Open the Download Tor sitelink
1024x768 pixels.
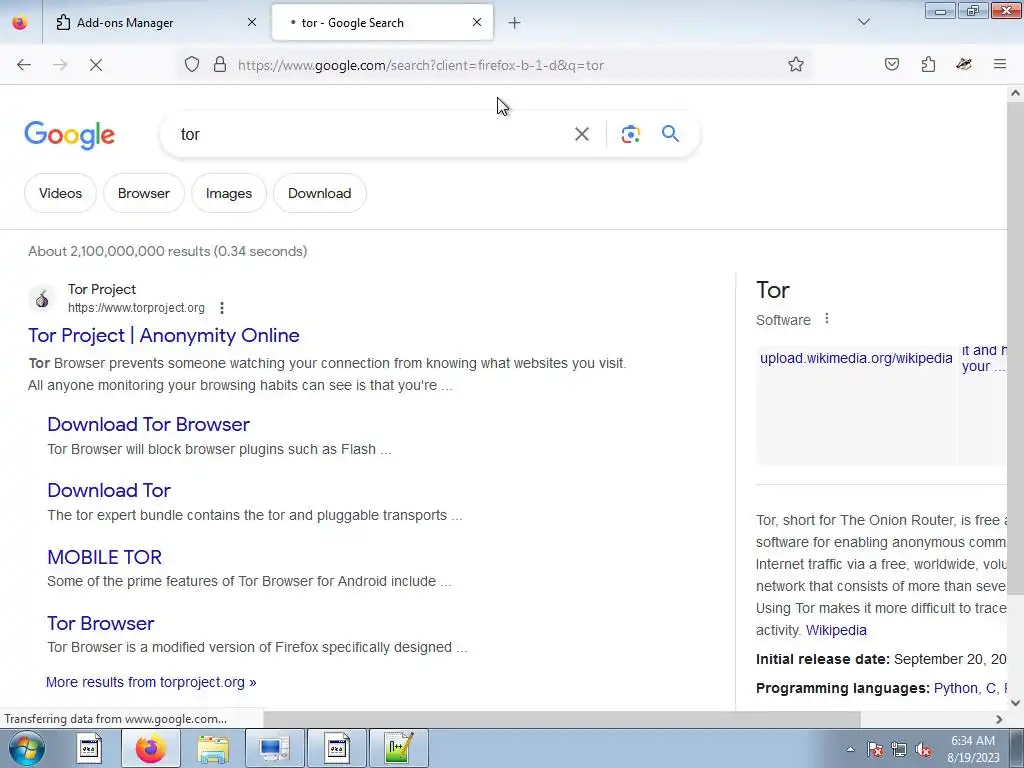pyautogui.click(x=109, y=490)
